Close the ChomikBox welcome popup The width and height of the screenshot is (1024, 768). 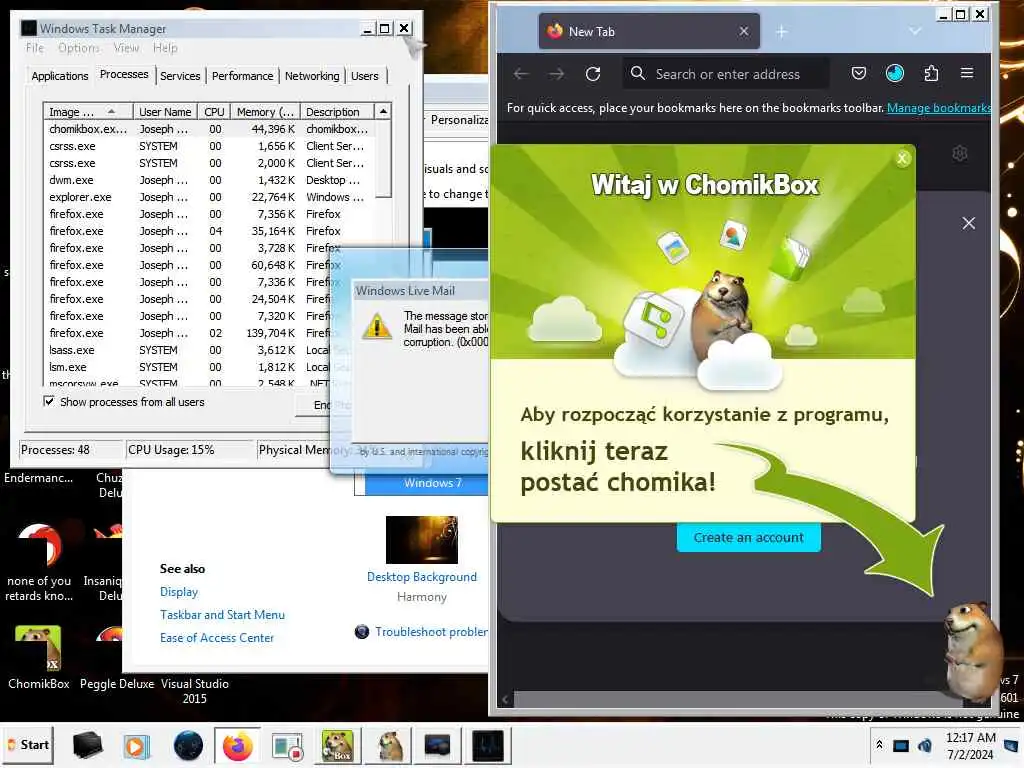903,158
